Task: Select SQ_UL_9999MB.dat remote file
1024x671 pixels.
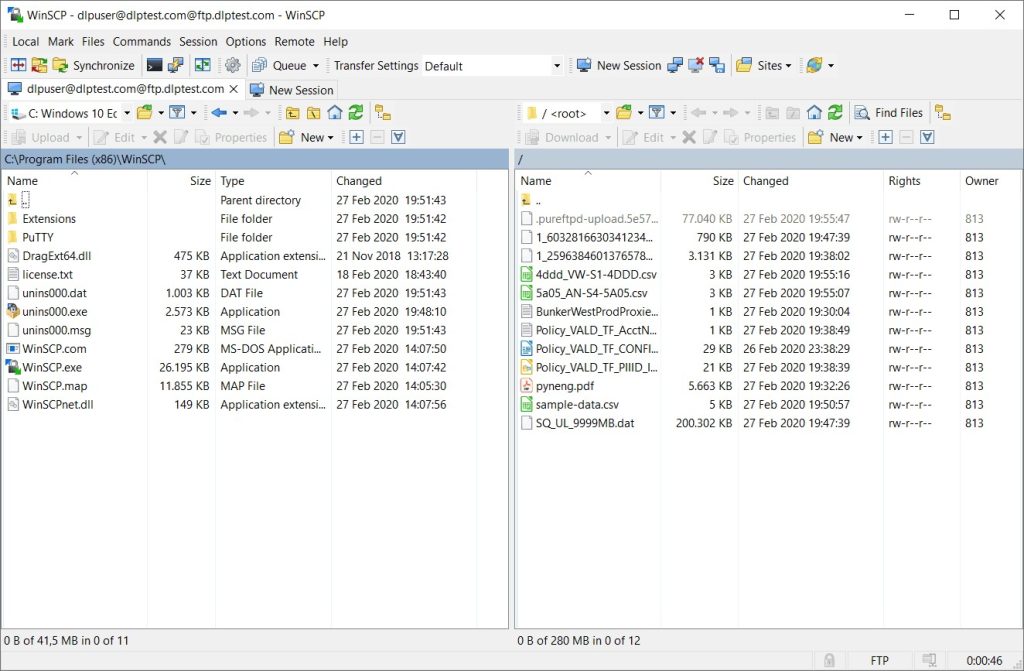Action: click(x=585, y=423)
